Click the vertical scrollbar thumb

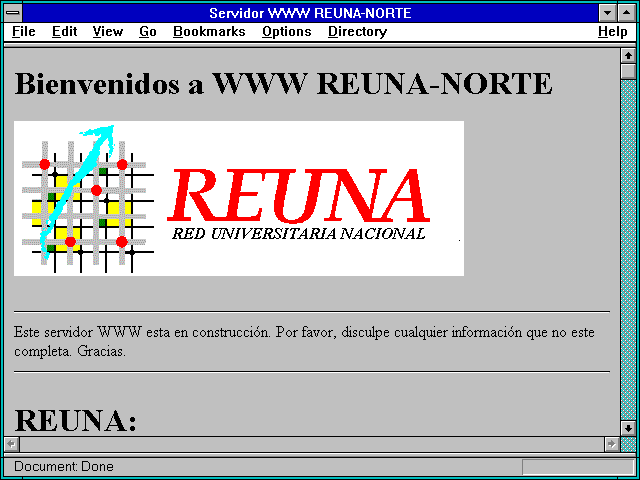click(x=628, y=71)
